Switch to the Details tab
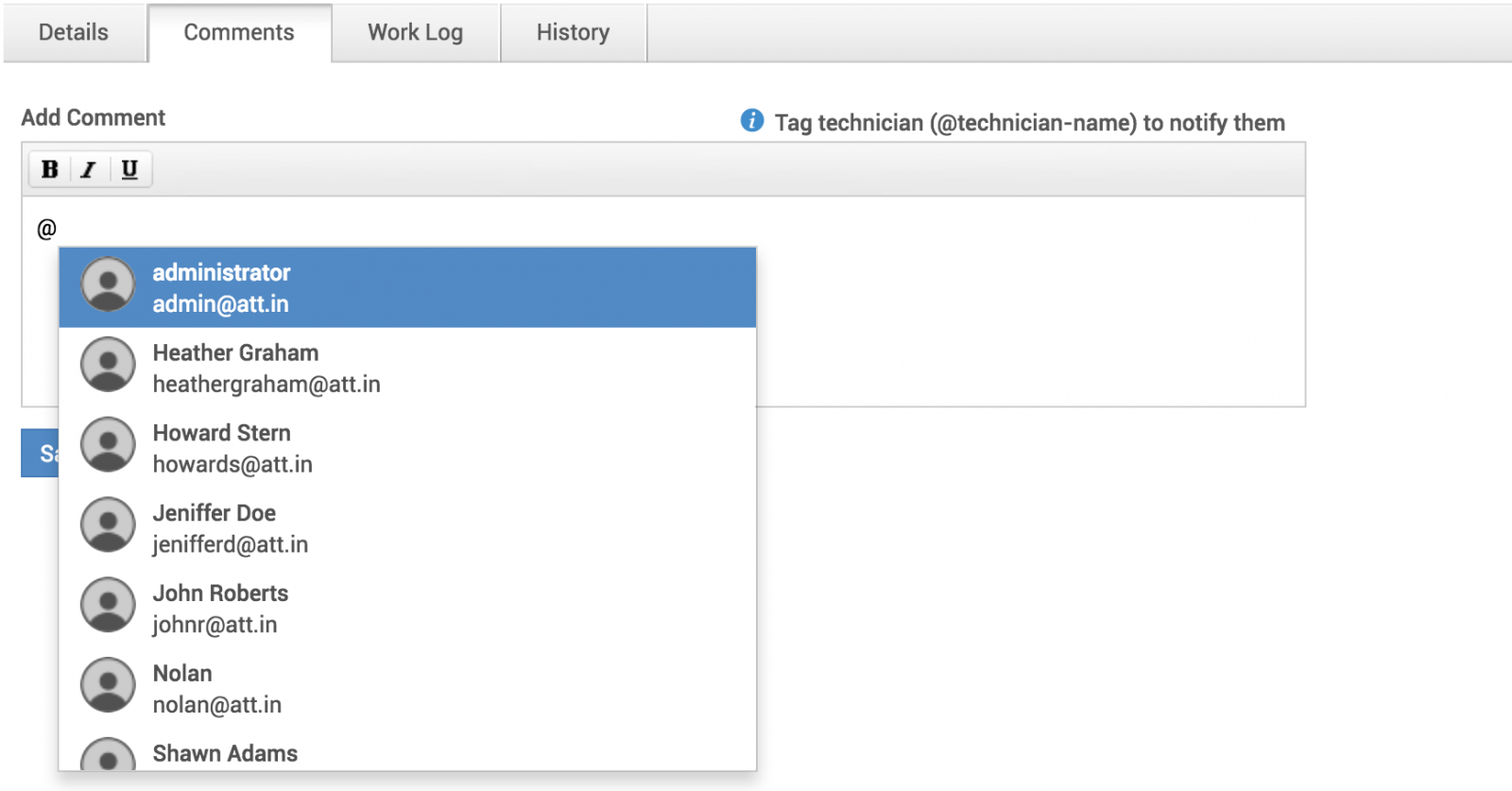 [74, 33]
